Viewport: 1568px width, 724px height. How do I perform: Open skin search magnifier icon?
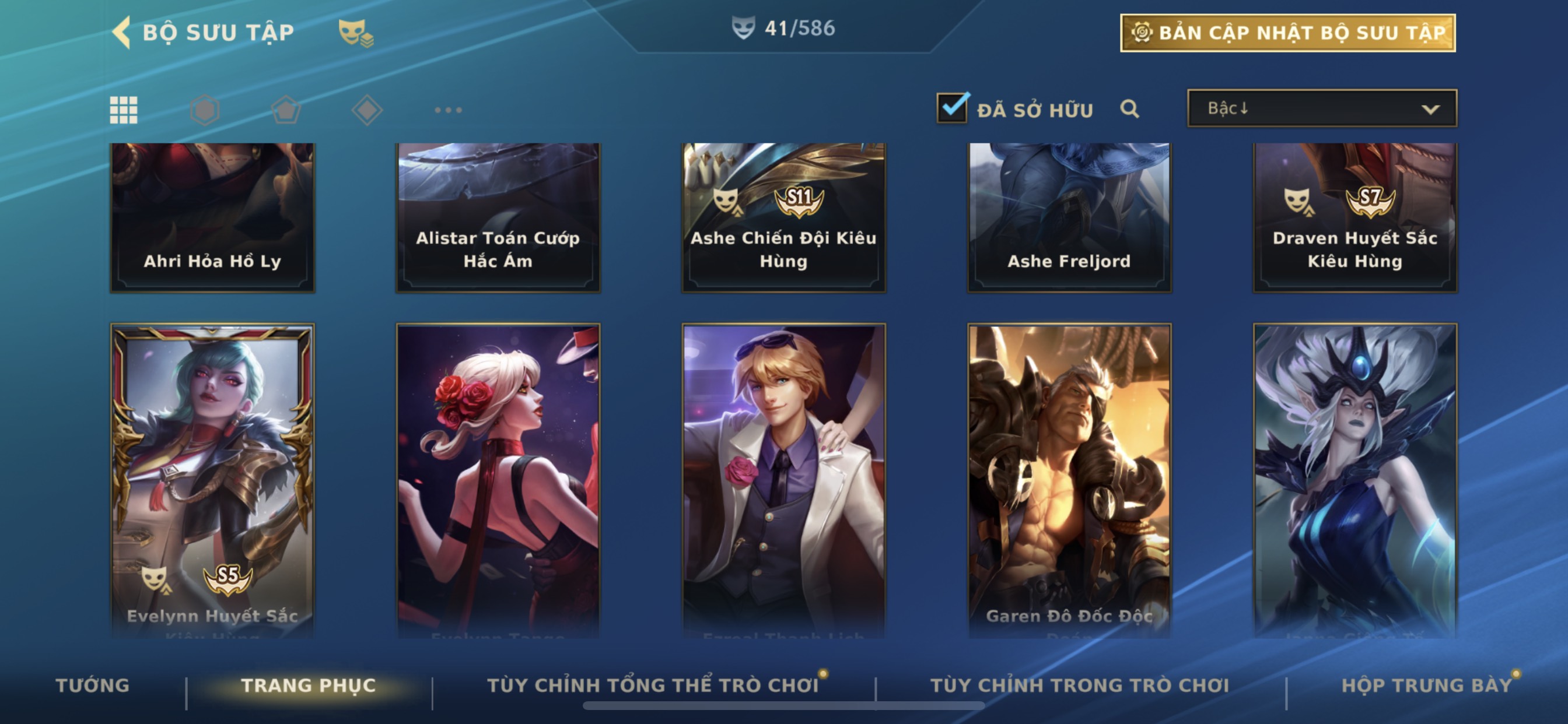(x=1130, y=109)
